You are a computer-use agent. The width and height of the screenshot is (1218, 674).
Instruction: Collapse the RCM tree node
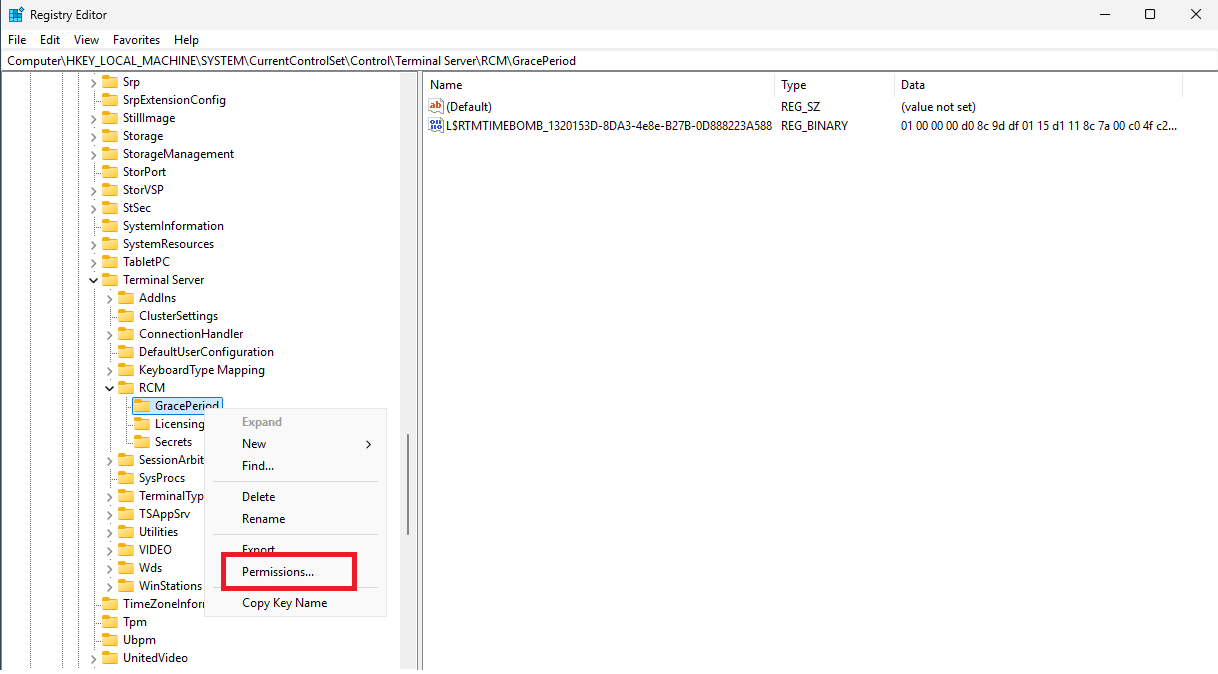coord(110,388)
